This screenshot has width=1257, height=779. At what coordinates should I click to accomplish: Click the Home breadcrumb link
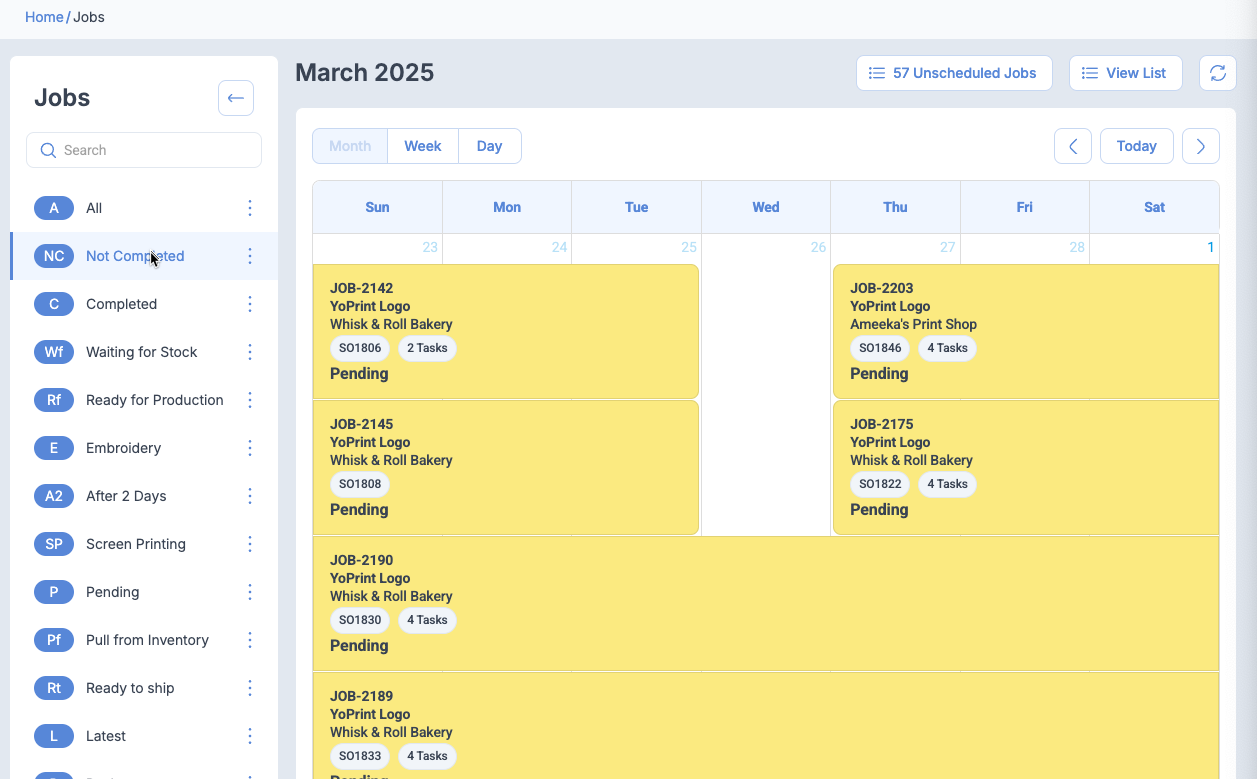44,17
